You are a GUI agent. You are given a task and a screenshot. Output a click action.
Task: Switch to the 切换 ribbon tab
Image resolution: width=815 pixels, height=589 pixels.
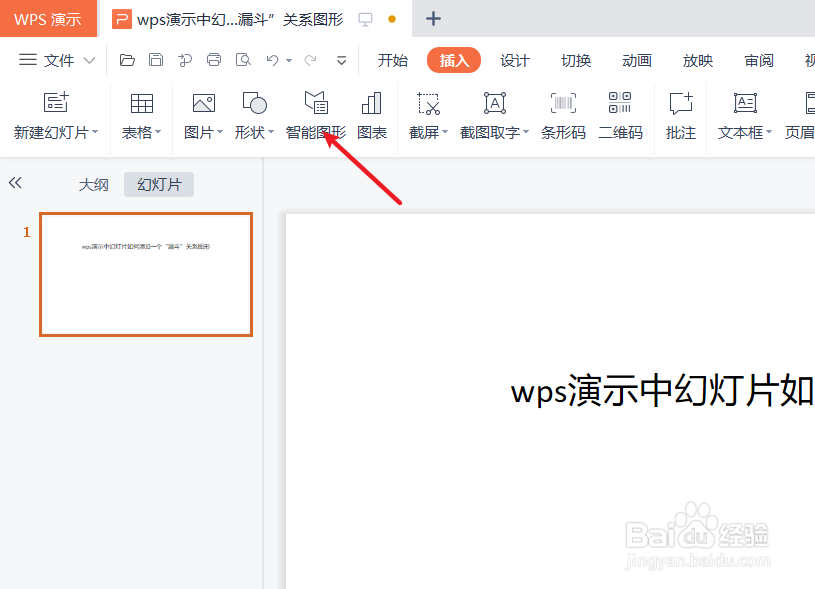576,60
